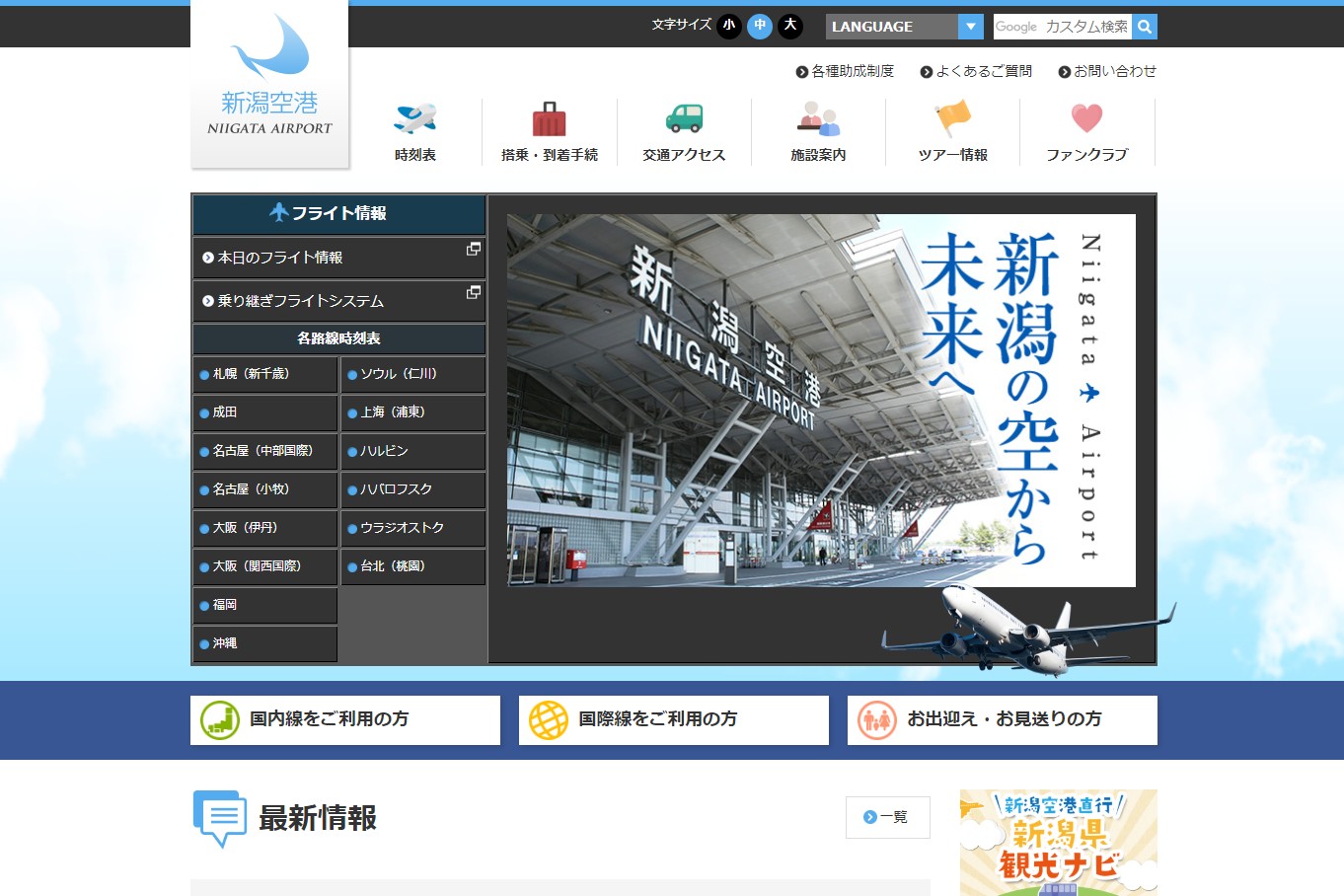
Task: Select 名古屋（小牧） timetable
Action: click(x=265, y=489)
